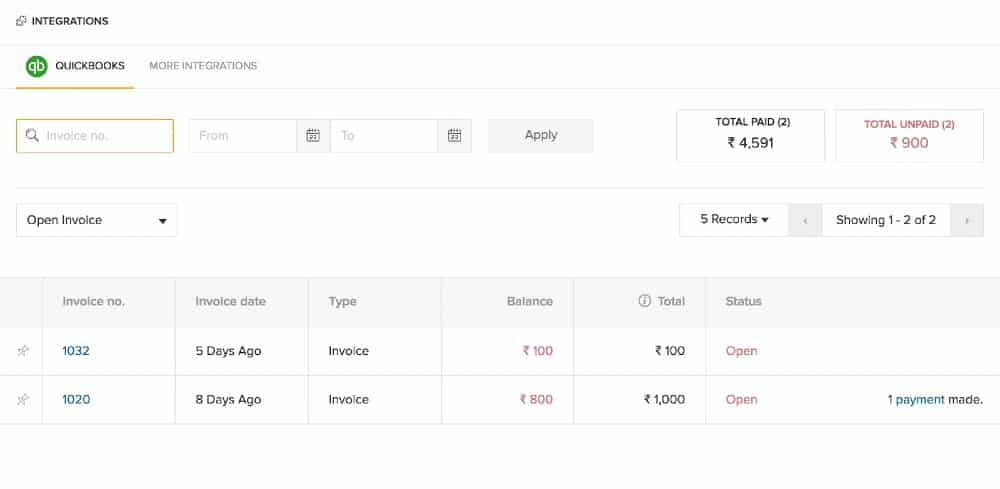Pin invoice 1020 with the pin icon

tap(22, 399)
